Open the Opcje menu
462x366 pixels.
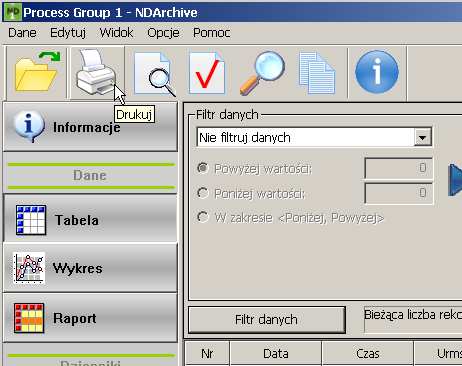click(x=163, y=33)
